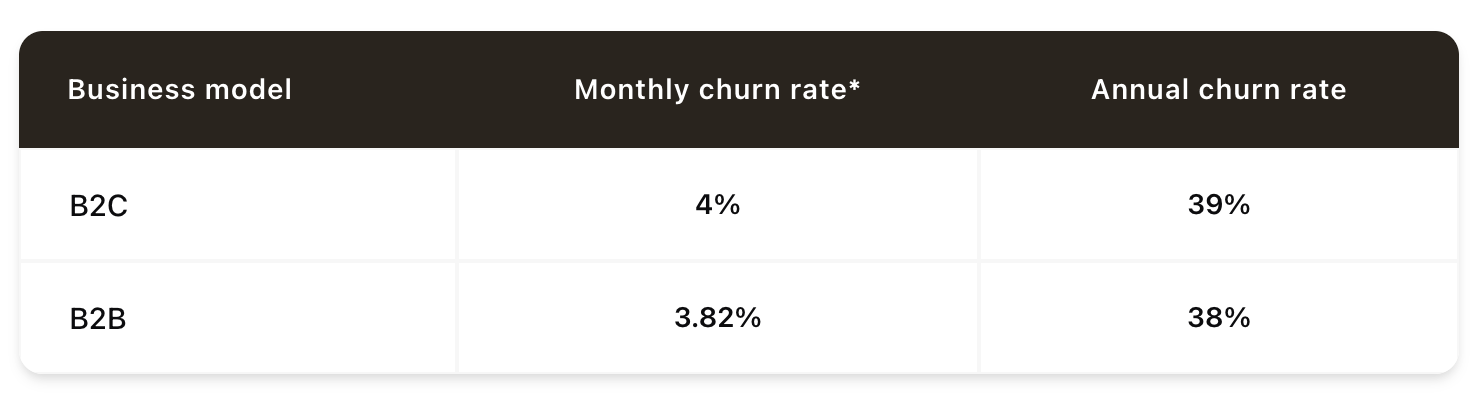The height and width of the screenshot is (412, 1472).
Task: Click the percent sign after 3.82
Action: (747, 319)
